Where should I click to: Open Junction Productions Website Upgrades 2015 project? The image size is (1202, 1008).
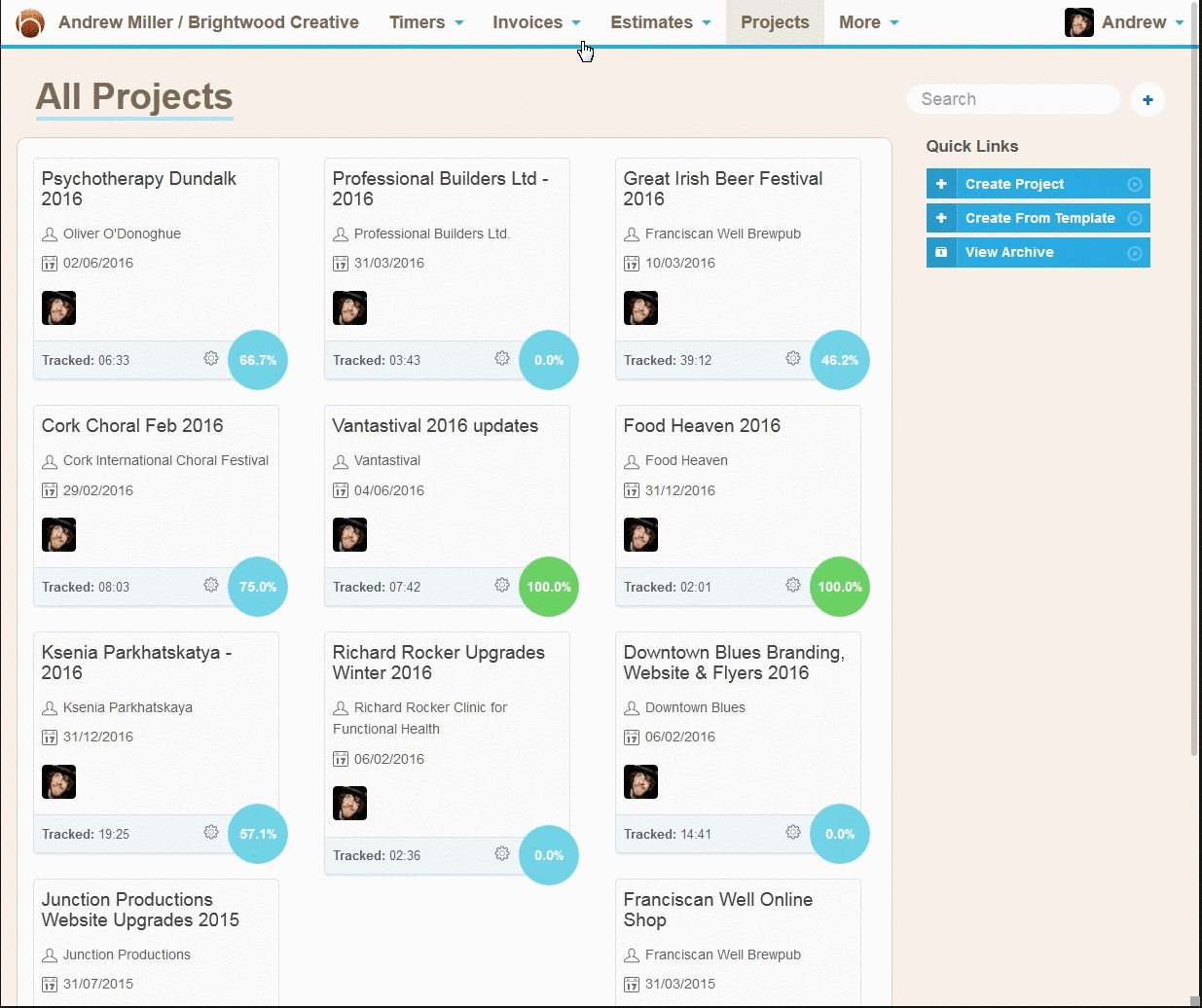click(x=140, y=910)
